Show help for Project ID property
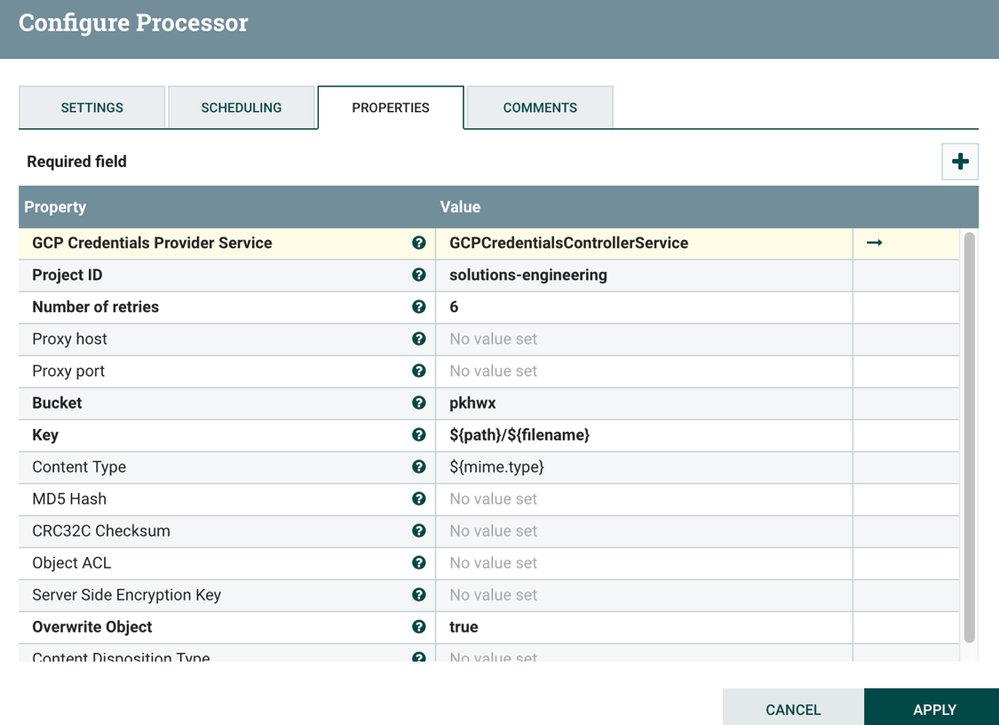 tap(419, 275)
